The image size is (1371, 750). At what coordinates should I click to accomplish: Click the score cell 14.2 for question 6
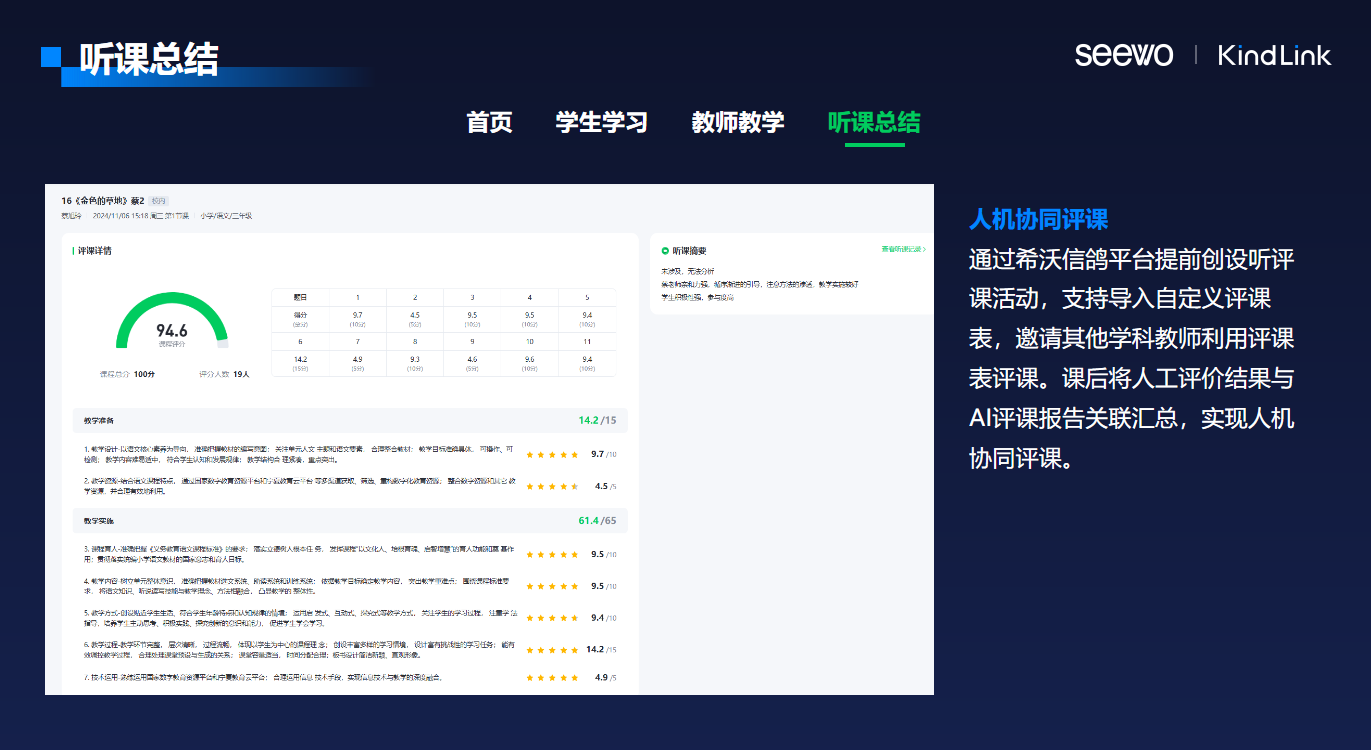click(300, 362)
